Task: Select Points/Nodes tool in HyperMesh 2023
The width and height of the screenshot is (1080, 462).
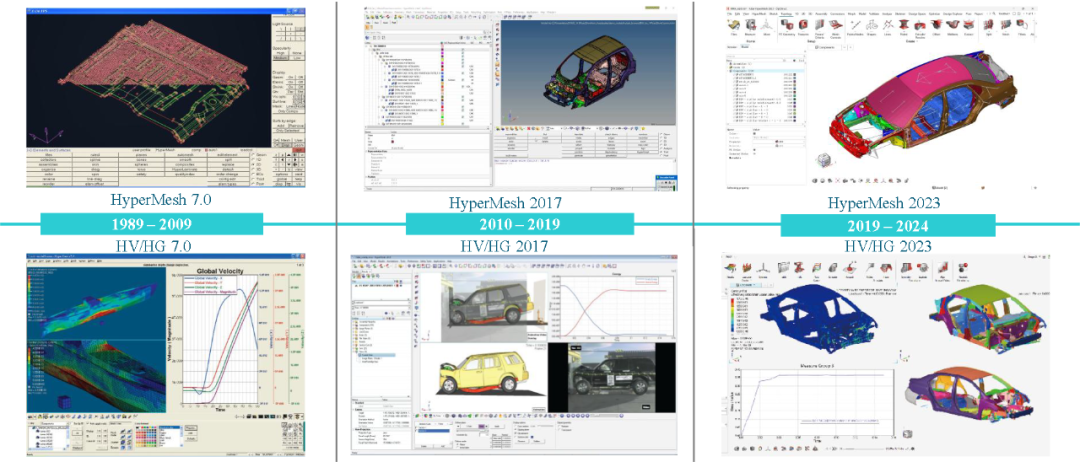Action: 855,28
